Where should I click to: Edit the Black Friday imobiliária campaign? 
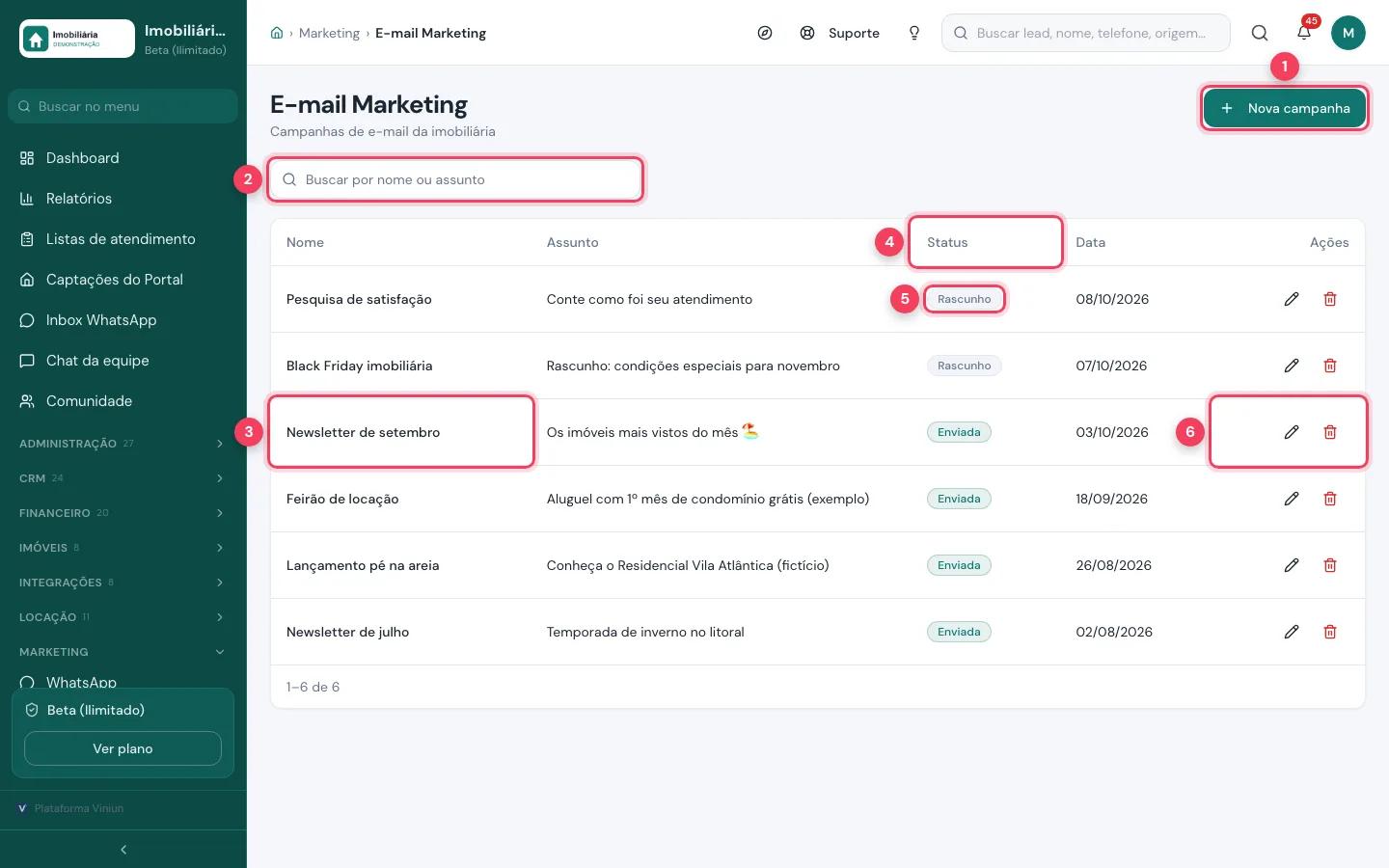[x=1292, y=366]
